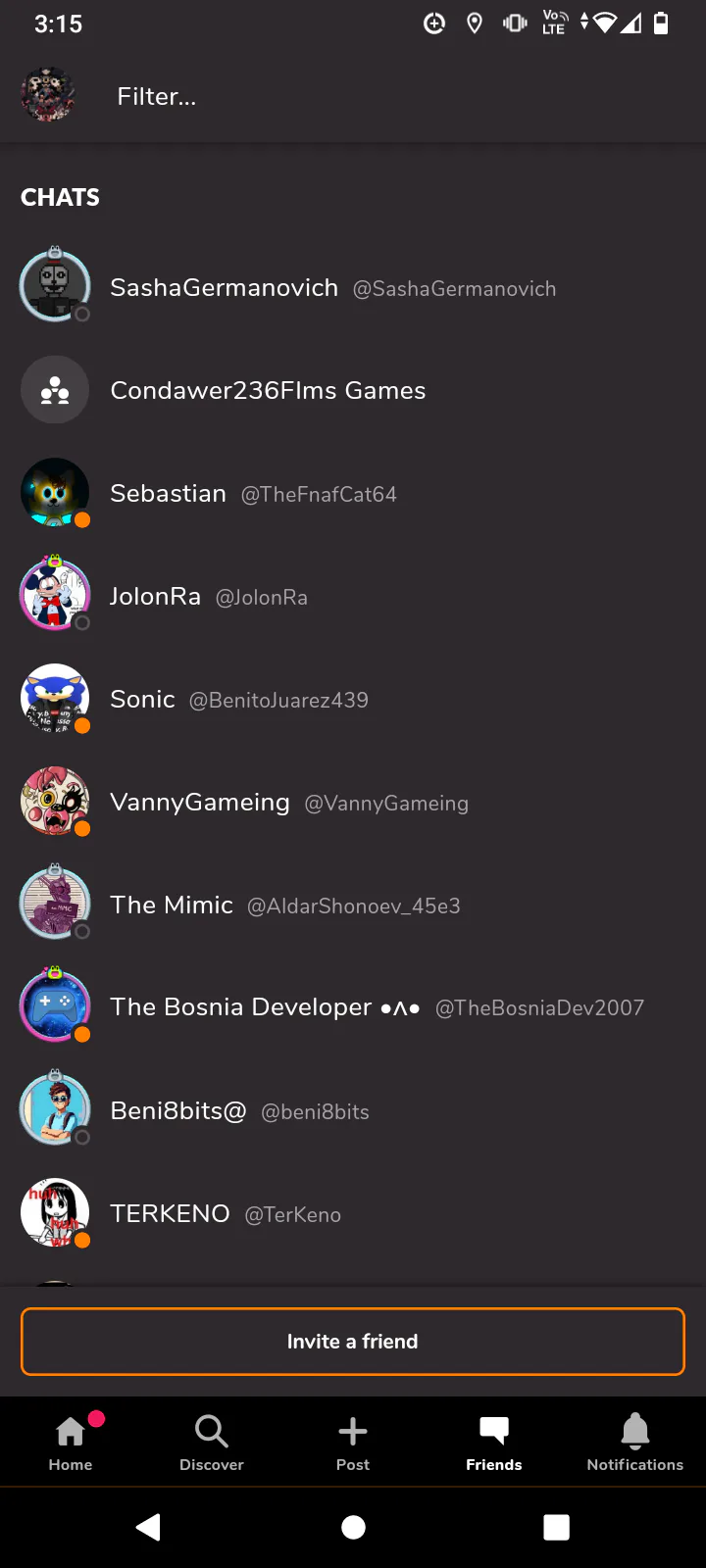
Task: Open chat with Beni8bits@
Action: coord(178,1111)
